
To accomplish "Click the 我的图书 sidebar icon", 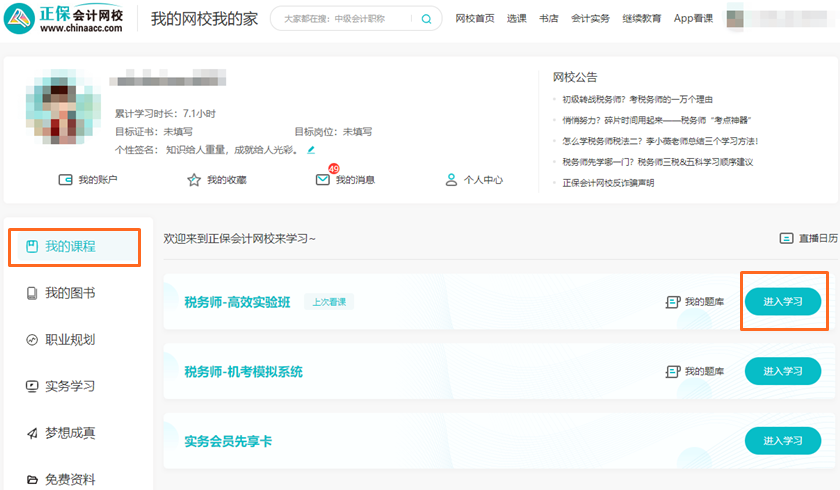I will (32, 293).
